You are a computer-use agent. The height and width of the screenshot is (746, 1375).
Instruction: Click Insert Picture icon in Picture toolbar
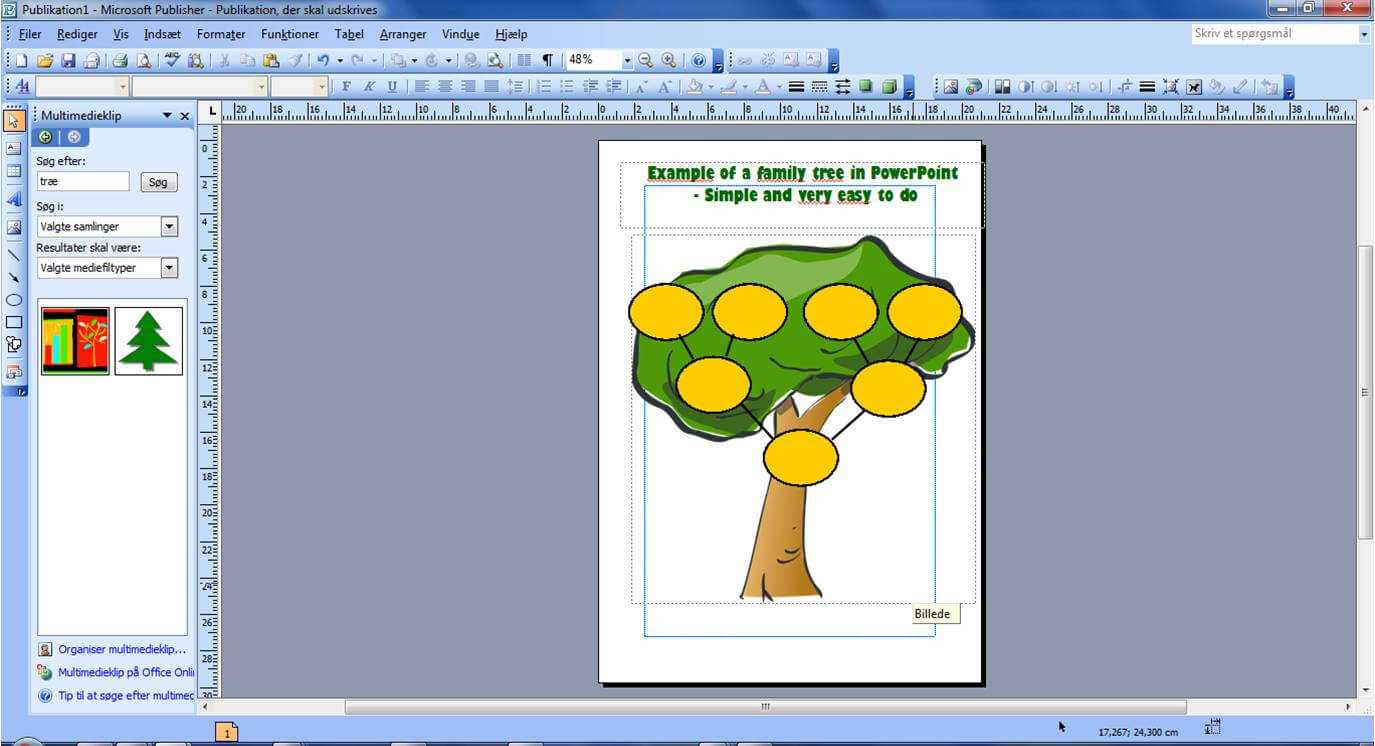(x=950, y=87)
